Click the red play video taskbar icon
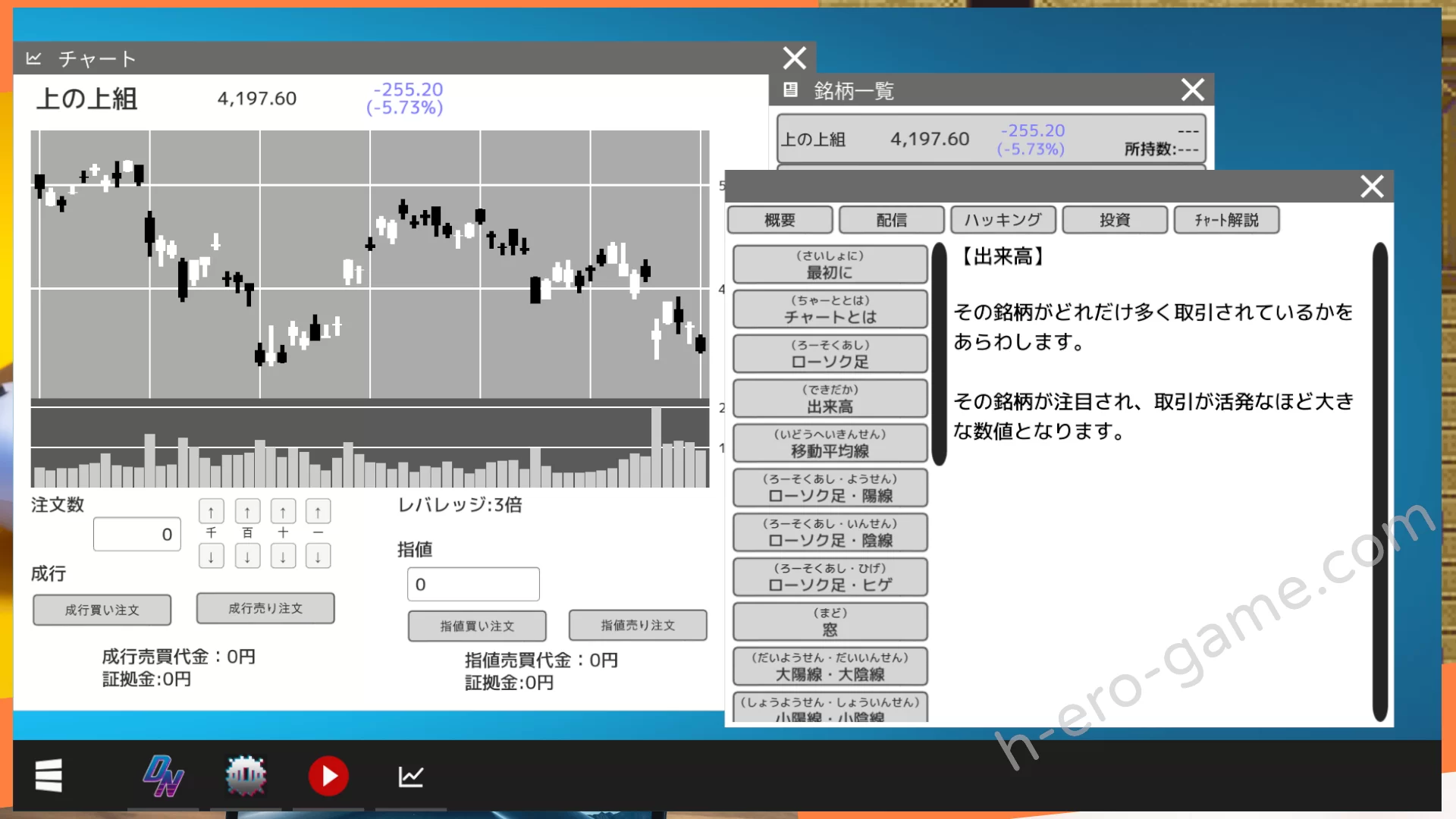The width and height of the screenshot is (1456, 819). point(328,776)
